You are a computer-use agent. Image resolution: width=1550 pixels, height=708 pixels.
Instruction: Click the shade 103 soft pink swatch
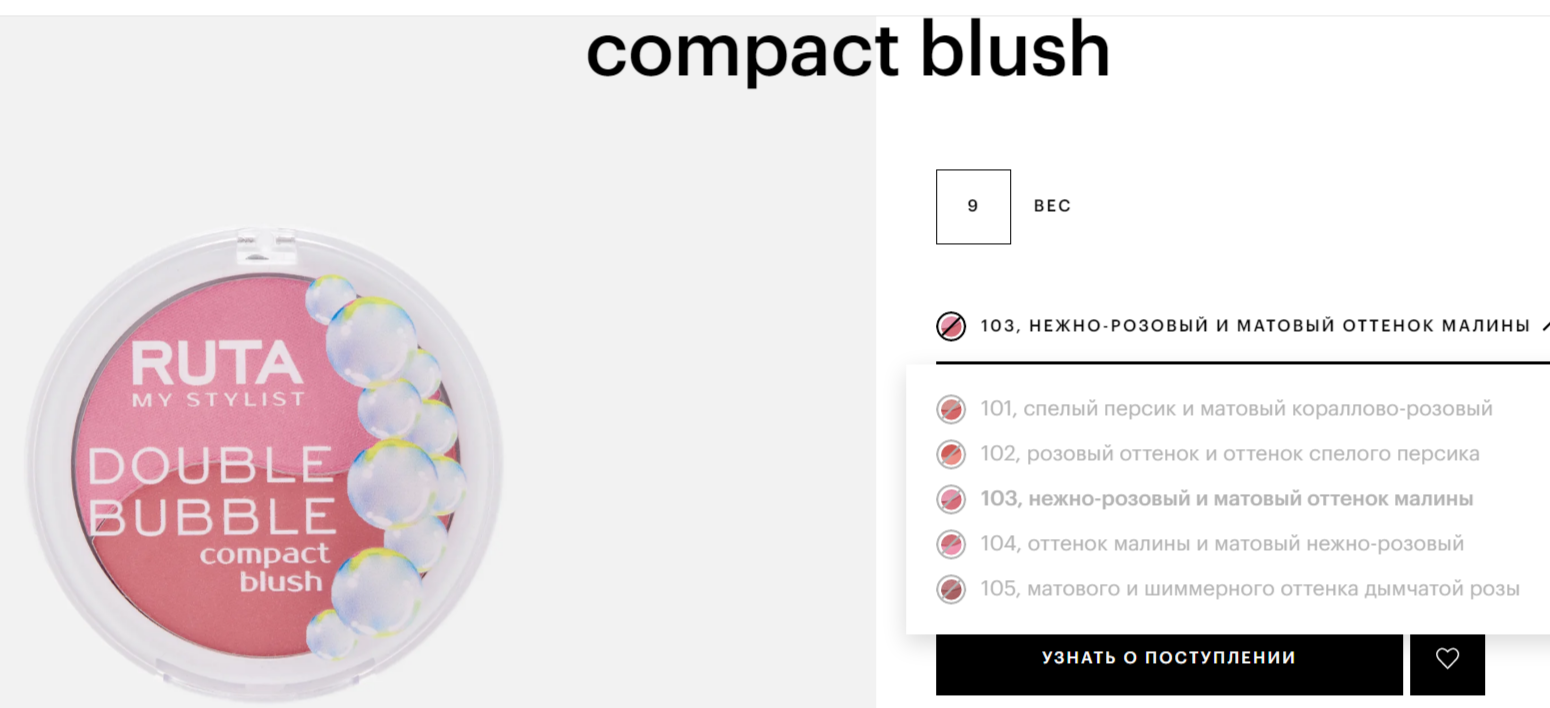click(x=950, y=499)
